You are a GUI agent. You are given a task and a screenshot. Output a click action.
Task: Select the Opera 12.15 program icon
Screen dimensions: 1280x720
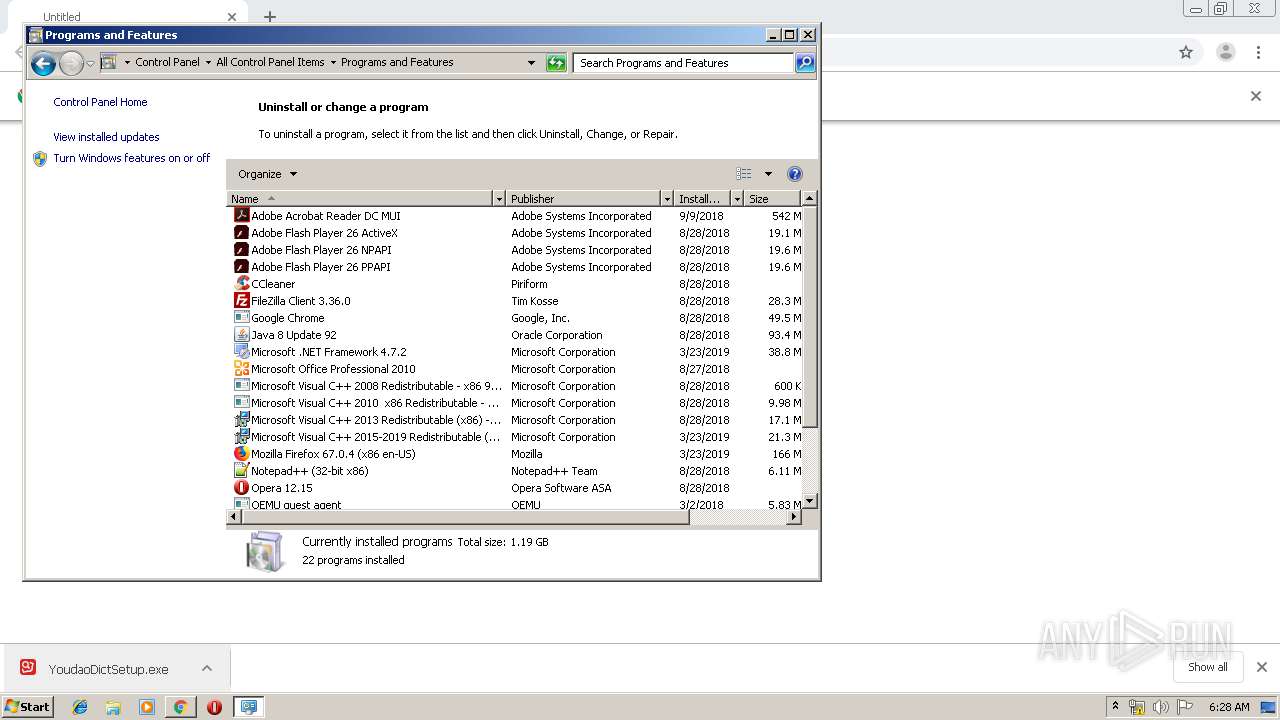click(x=241, y=487)
